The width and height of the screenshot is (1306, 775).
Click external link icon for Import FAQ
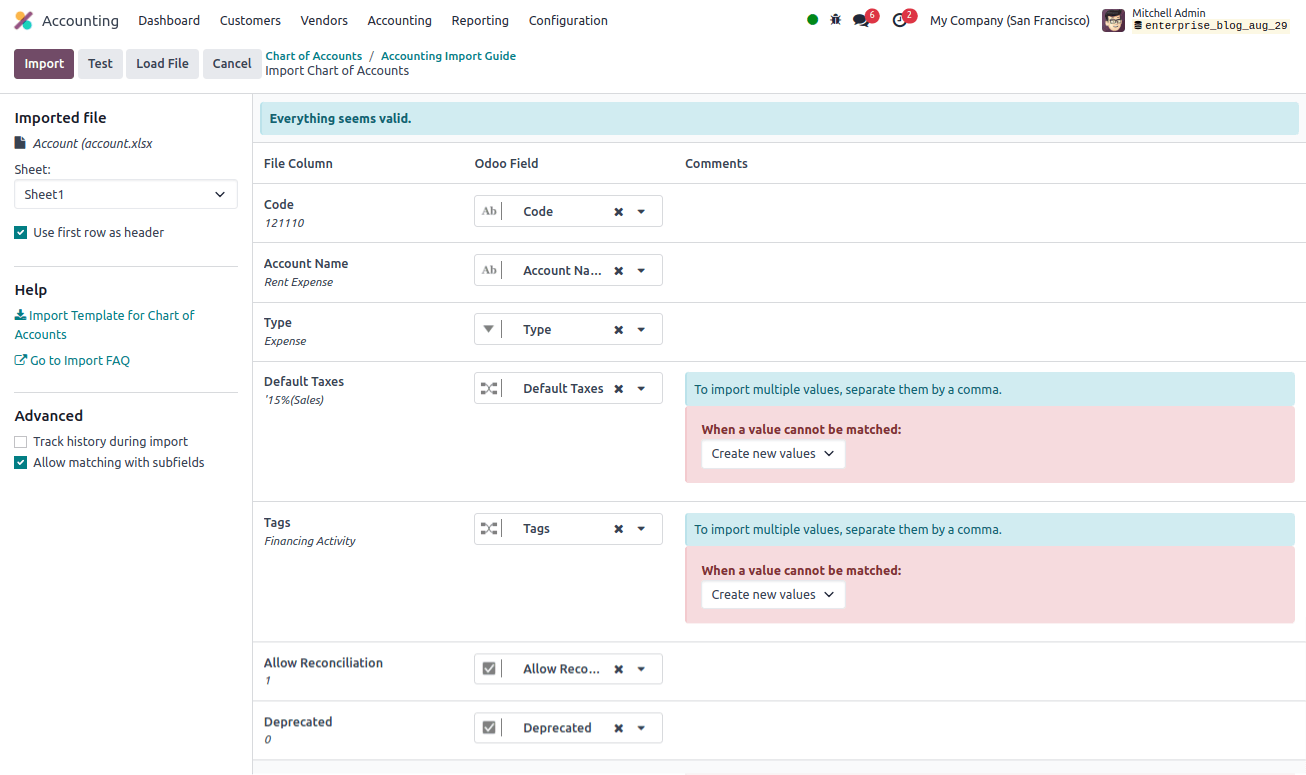click(x=20, y=360)
